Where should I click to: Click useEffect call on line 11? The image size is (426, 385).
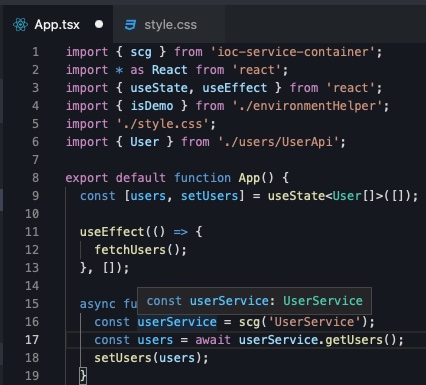[112, 232]
